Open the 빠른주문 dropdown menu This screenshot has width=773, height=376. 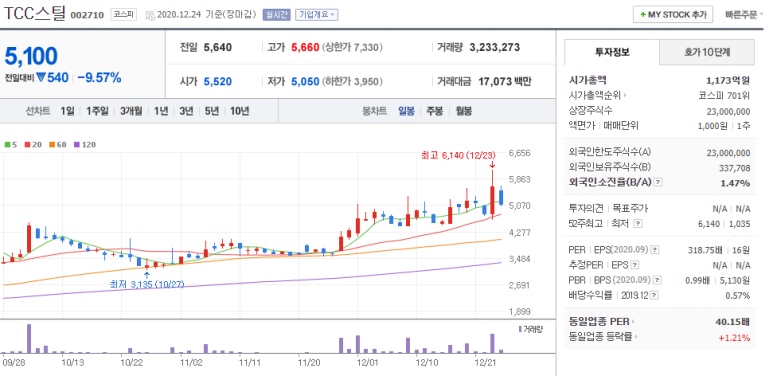(744, 15)
